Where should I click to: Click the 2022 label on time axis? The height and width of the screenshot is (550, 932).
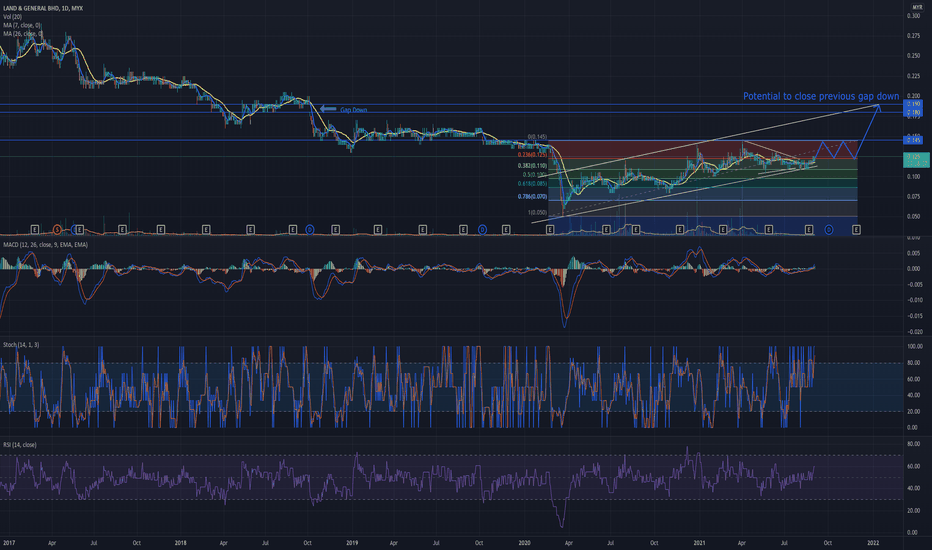[873, 542]
